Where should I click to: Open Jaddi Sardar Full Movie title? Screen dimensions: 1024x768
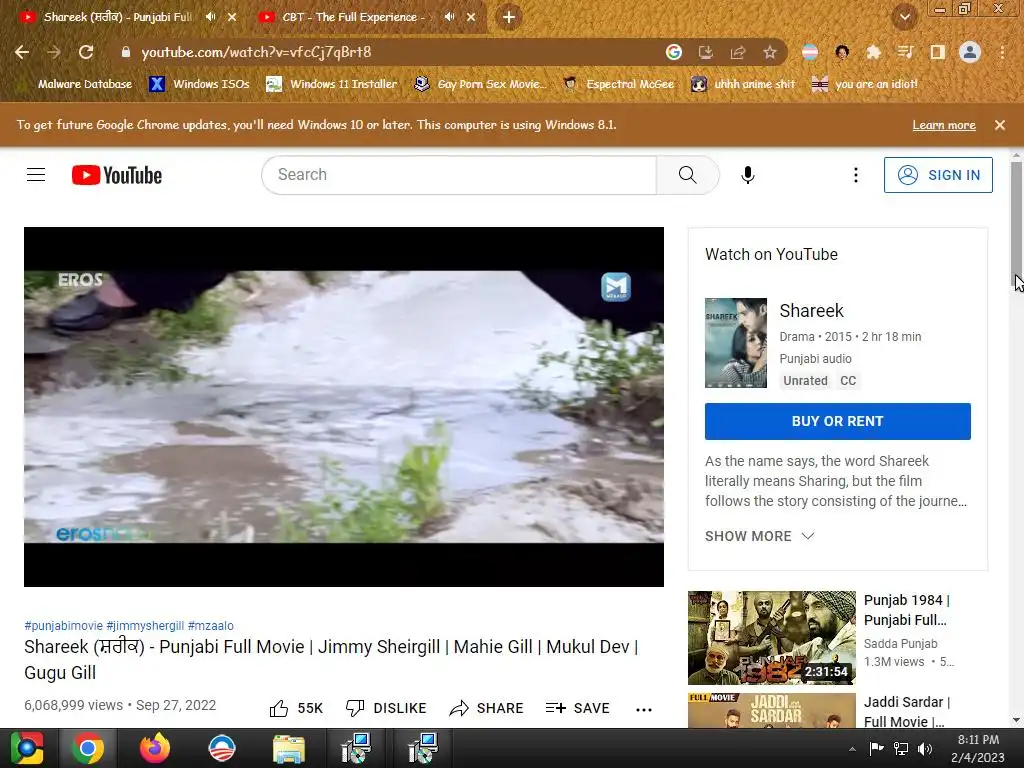(x=906, y=712)
